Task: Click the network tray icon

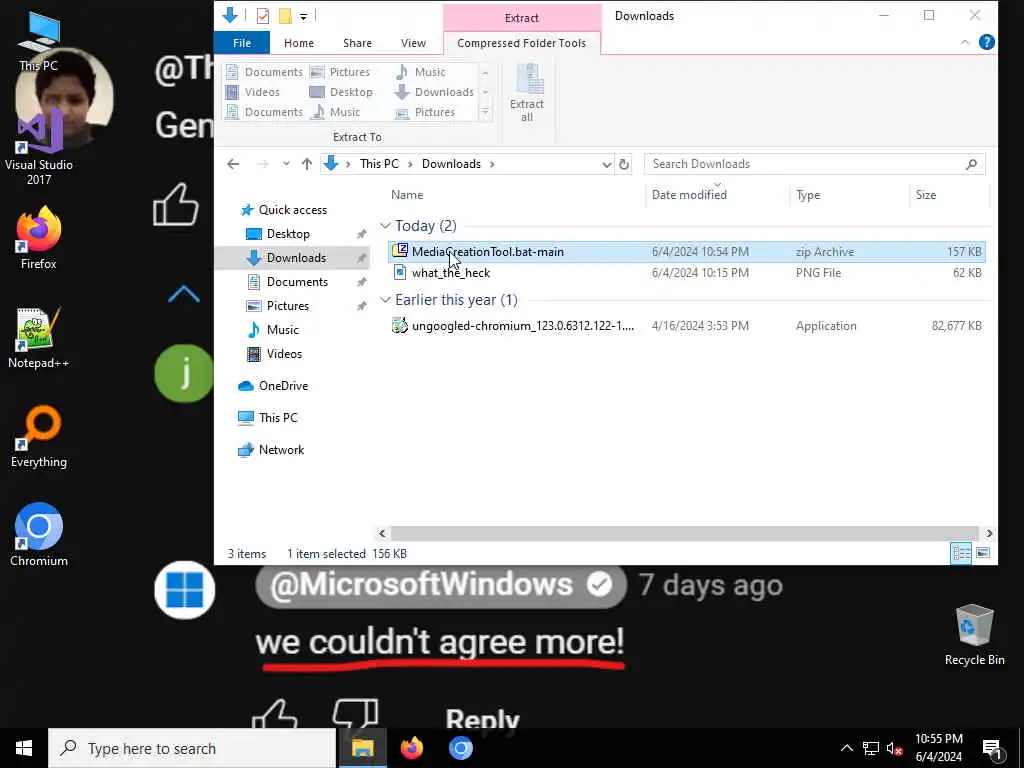Action: 871,749
